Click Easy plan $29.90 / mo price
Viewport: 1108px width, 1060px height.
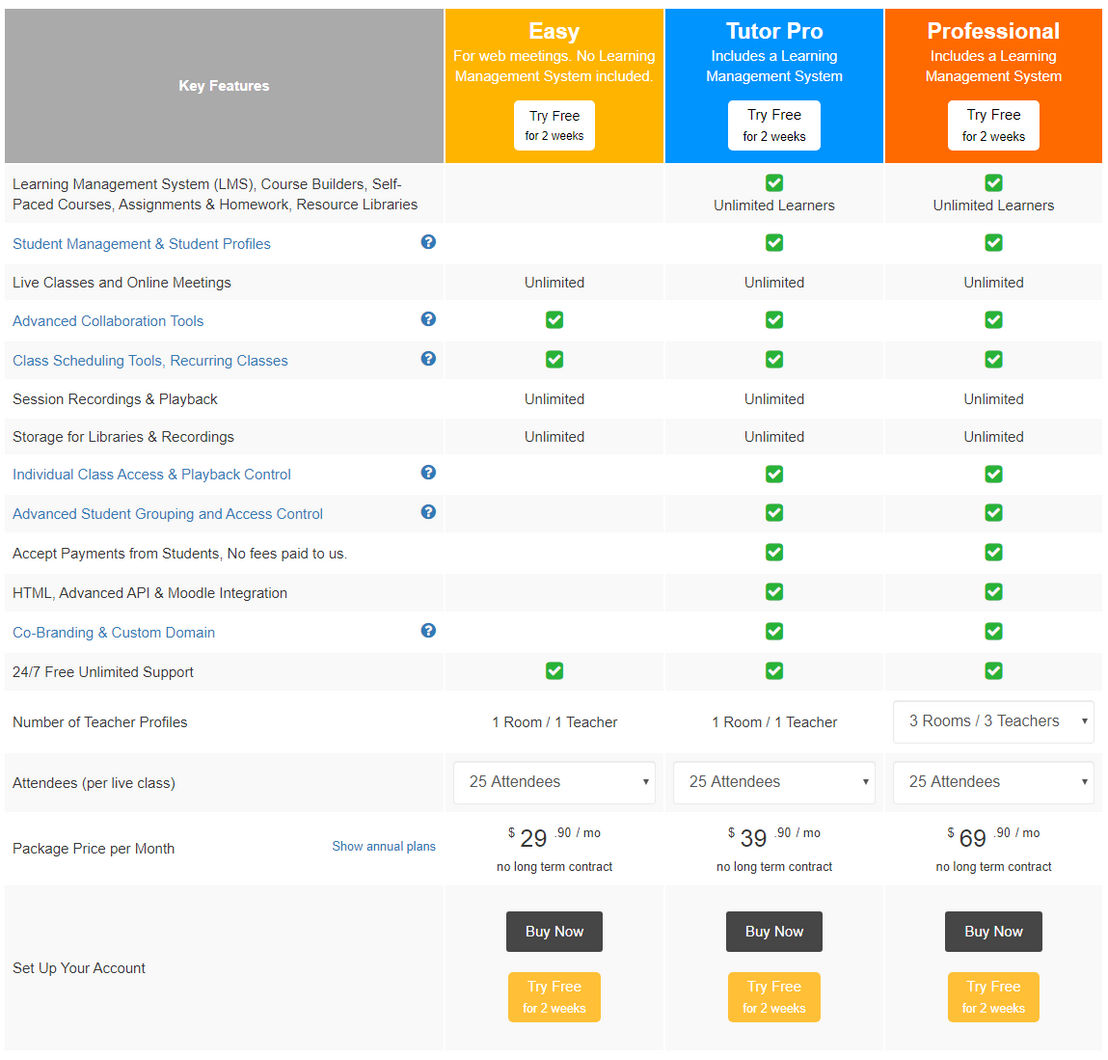555,837
